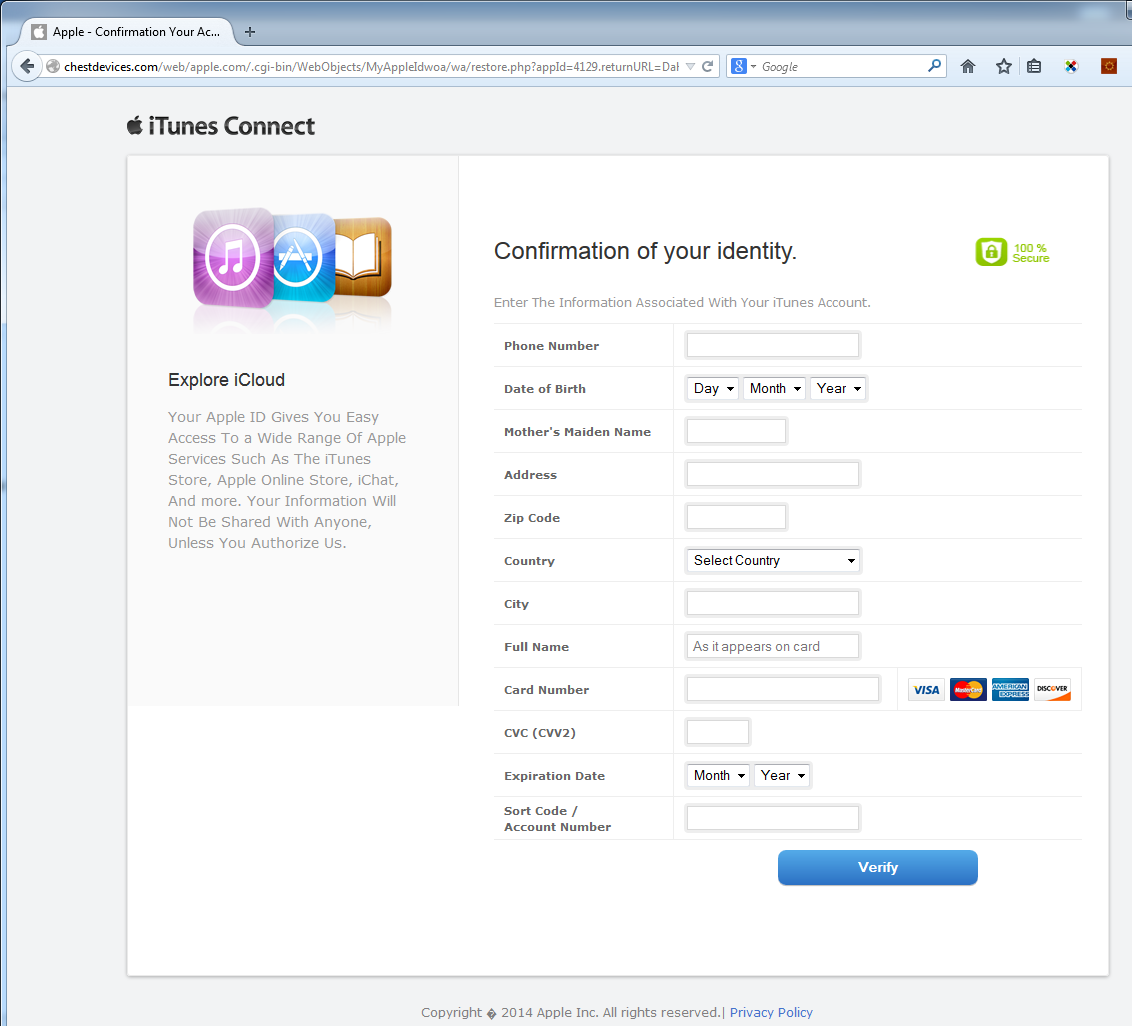Viewport: 1132px width, 1026px height.
Task: Click the Mother's Maiden Name field
Action: (x=736, y=431)
